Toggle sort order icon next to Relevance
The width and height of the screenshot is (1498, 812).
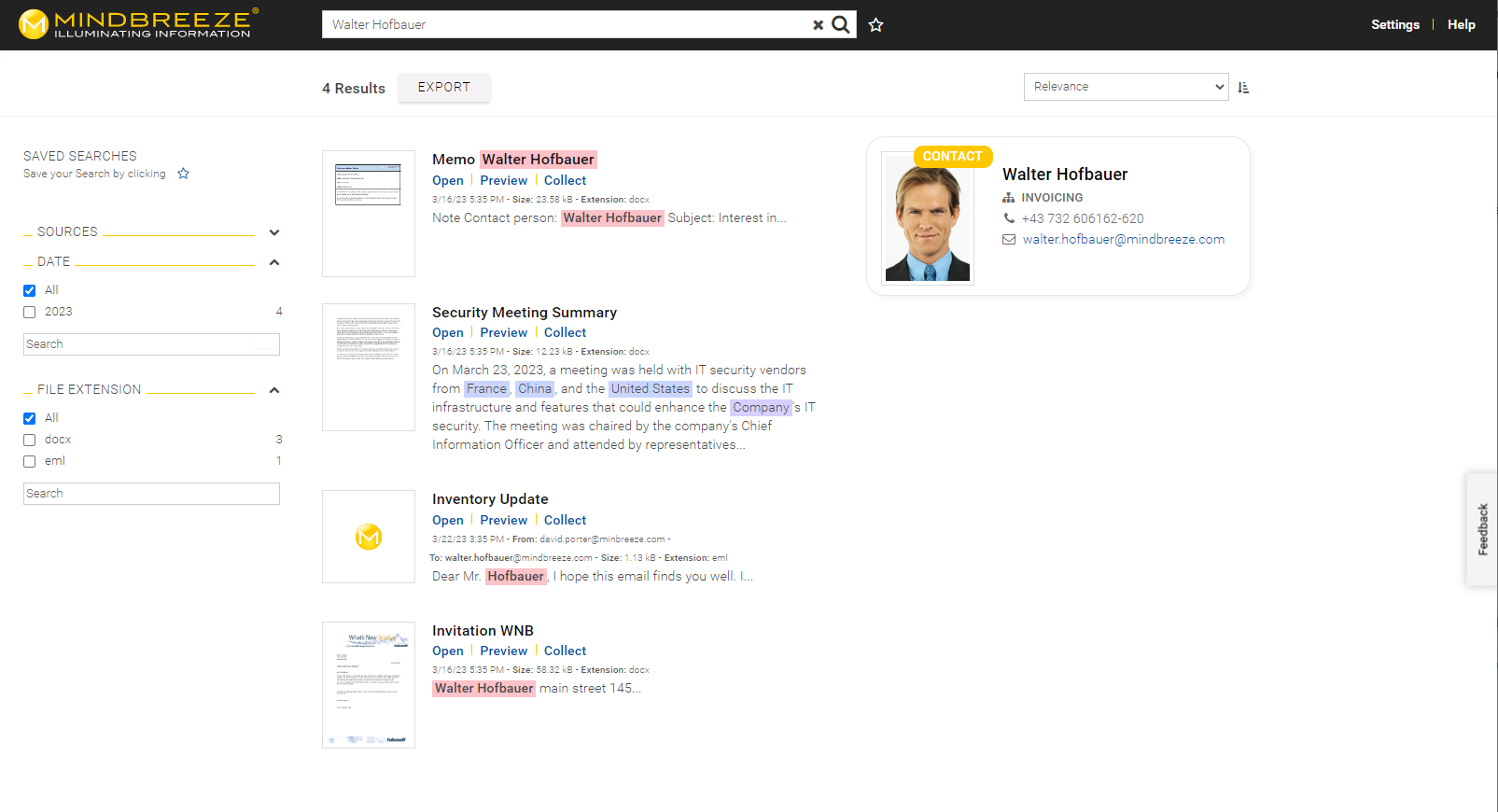[x=1243, y=88]
